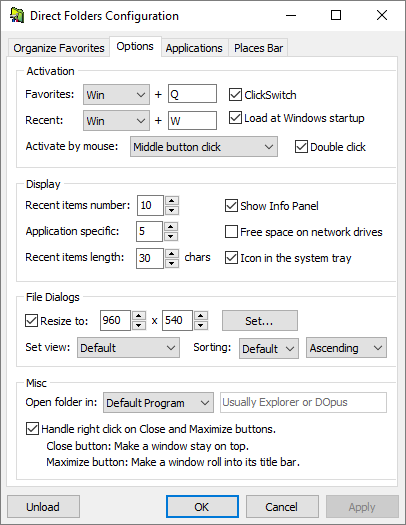
Task: Increase Application specific count with up arrow
Action: (171, 227)
